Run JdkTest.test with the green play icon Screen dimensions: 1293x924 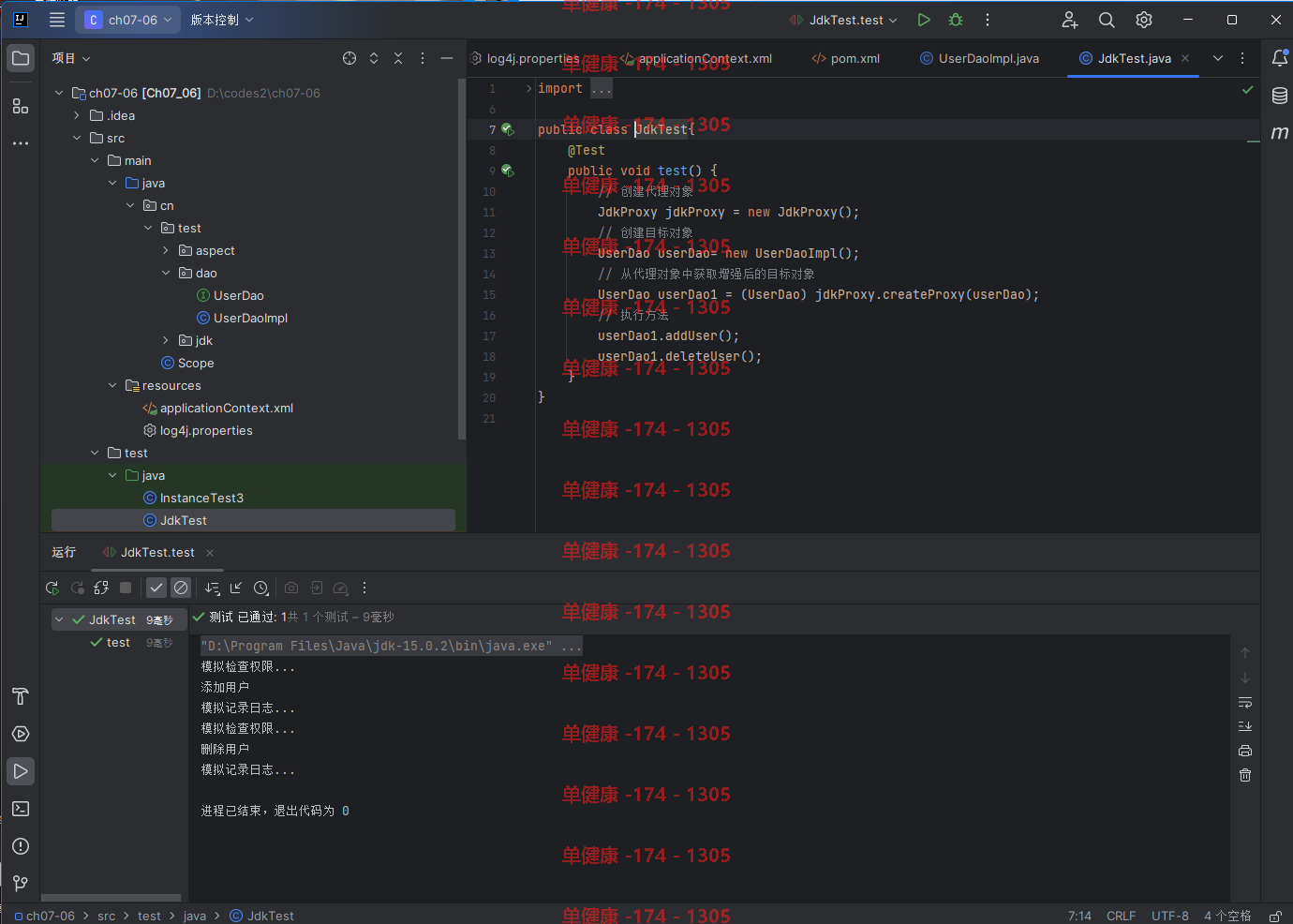tap(924, 20)
